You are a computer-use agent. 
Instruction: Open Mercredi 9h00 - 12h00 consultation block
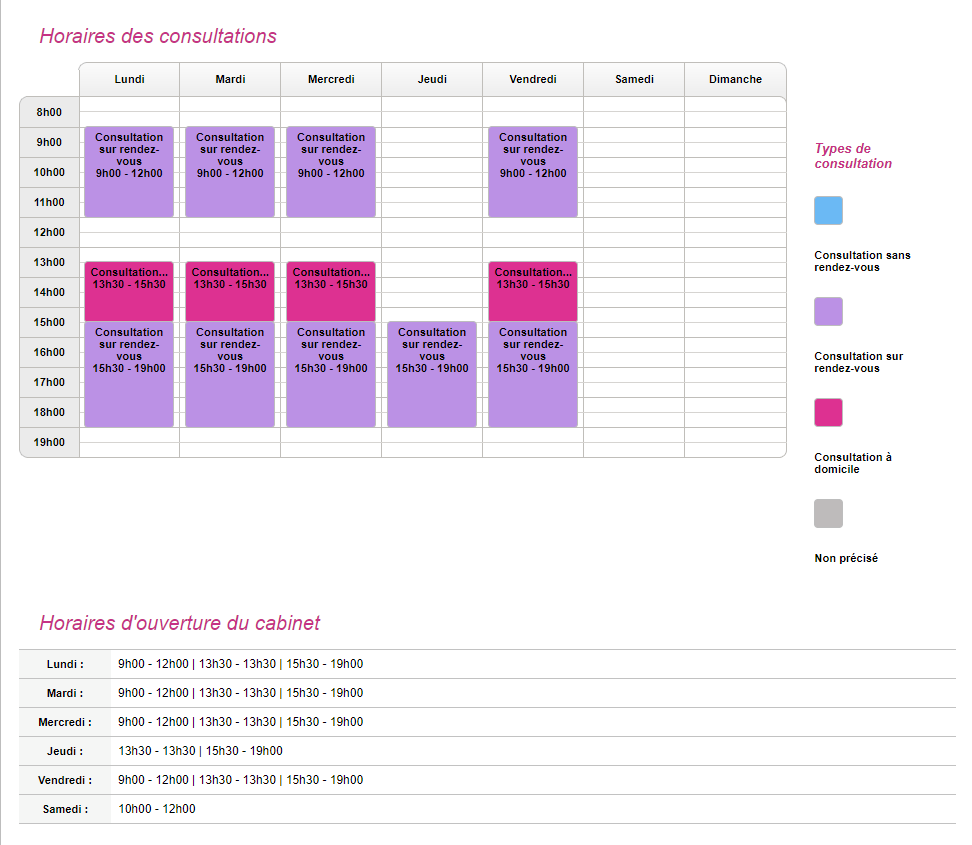pos(331,172)
